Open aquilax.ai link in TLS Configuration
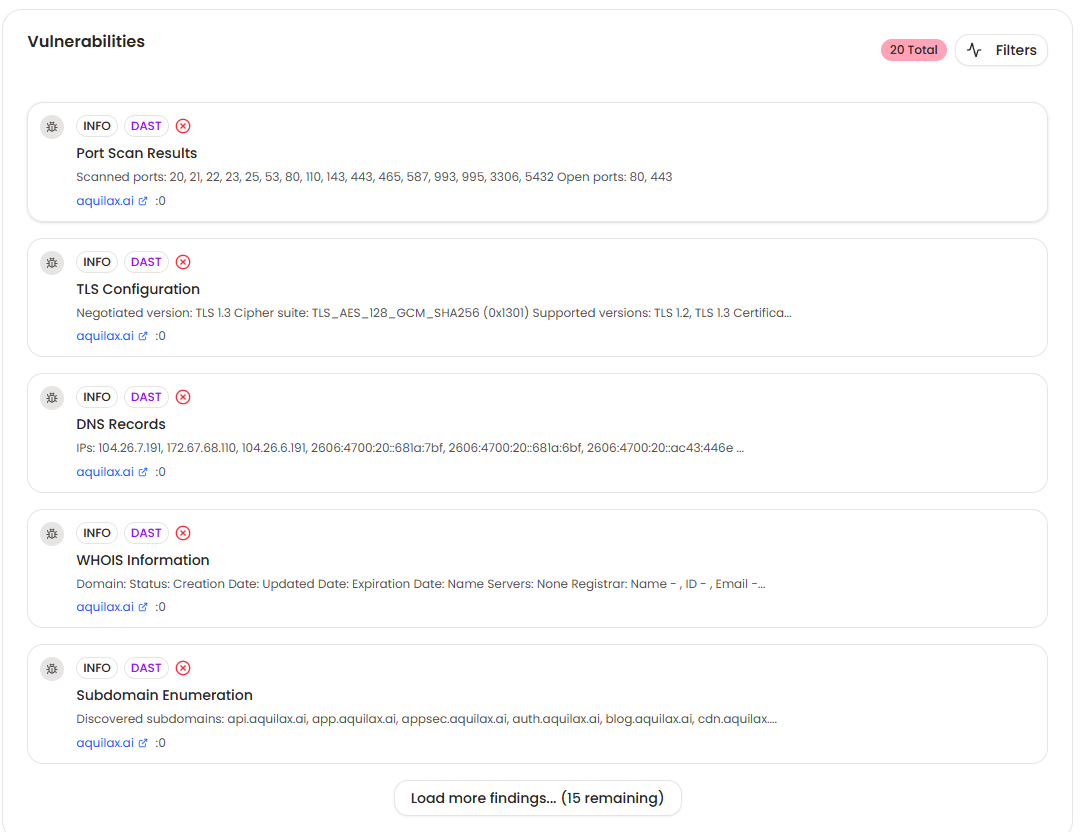 (x=105, y=335)
